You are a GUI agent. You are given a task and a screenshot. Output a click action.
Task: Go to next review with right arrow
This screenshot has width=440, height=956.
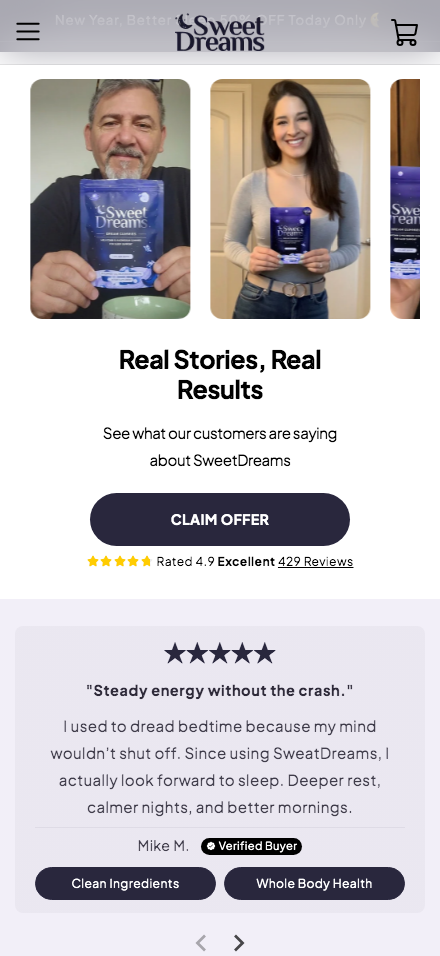[239, 943]
